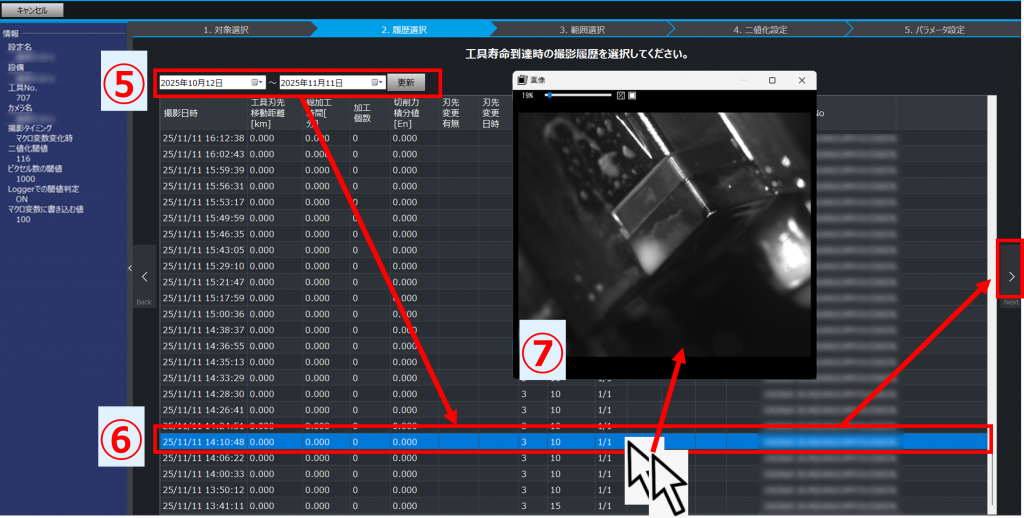Close the 画像 image window

tap(801, 80)
